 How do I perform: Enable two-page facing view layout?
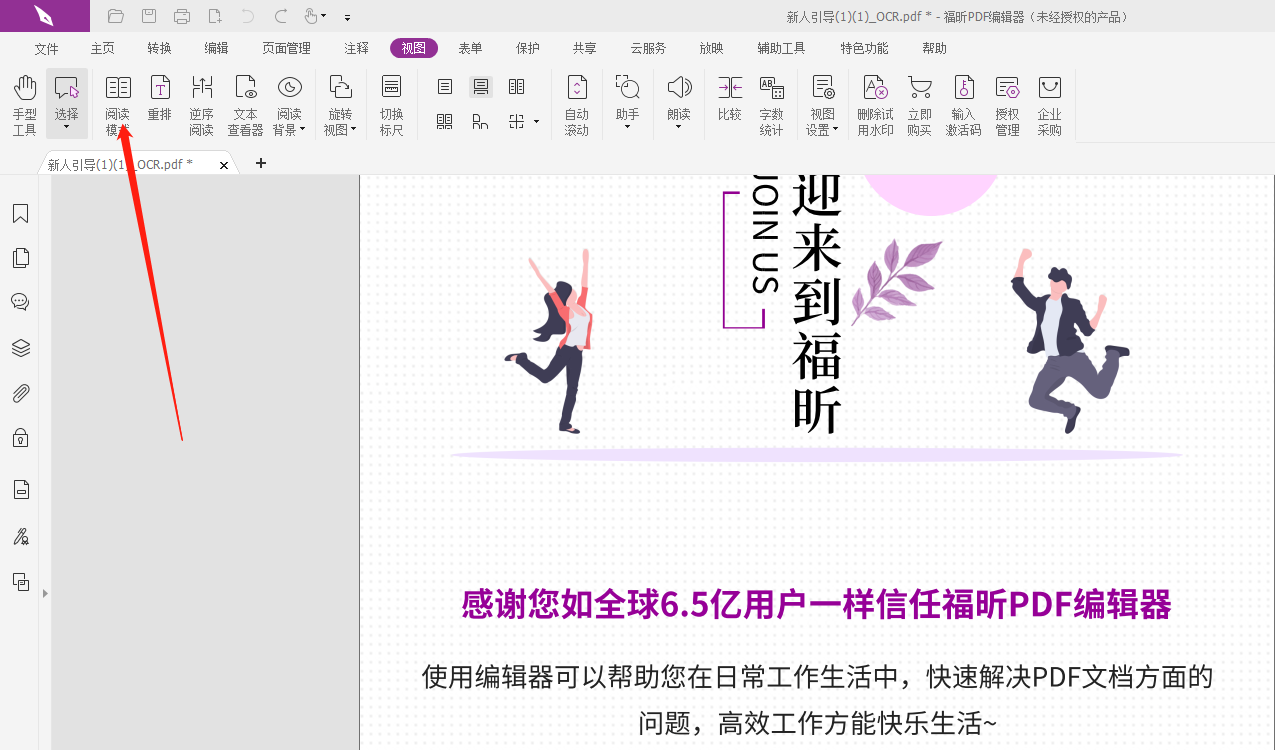[516, 87]
